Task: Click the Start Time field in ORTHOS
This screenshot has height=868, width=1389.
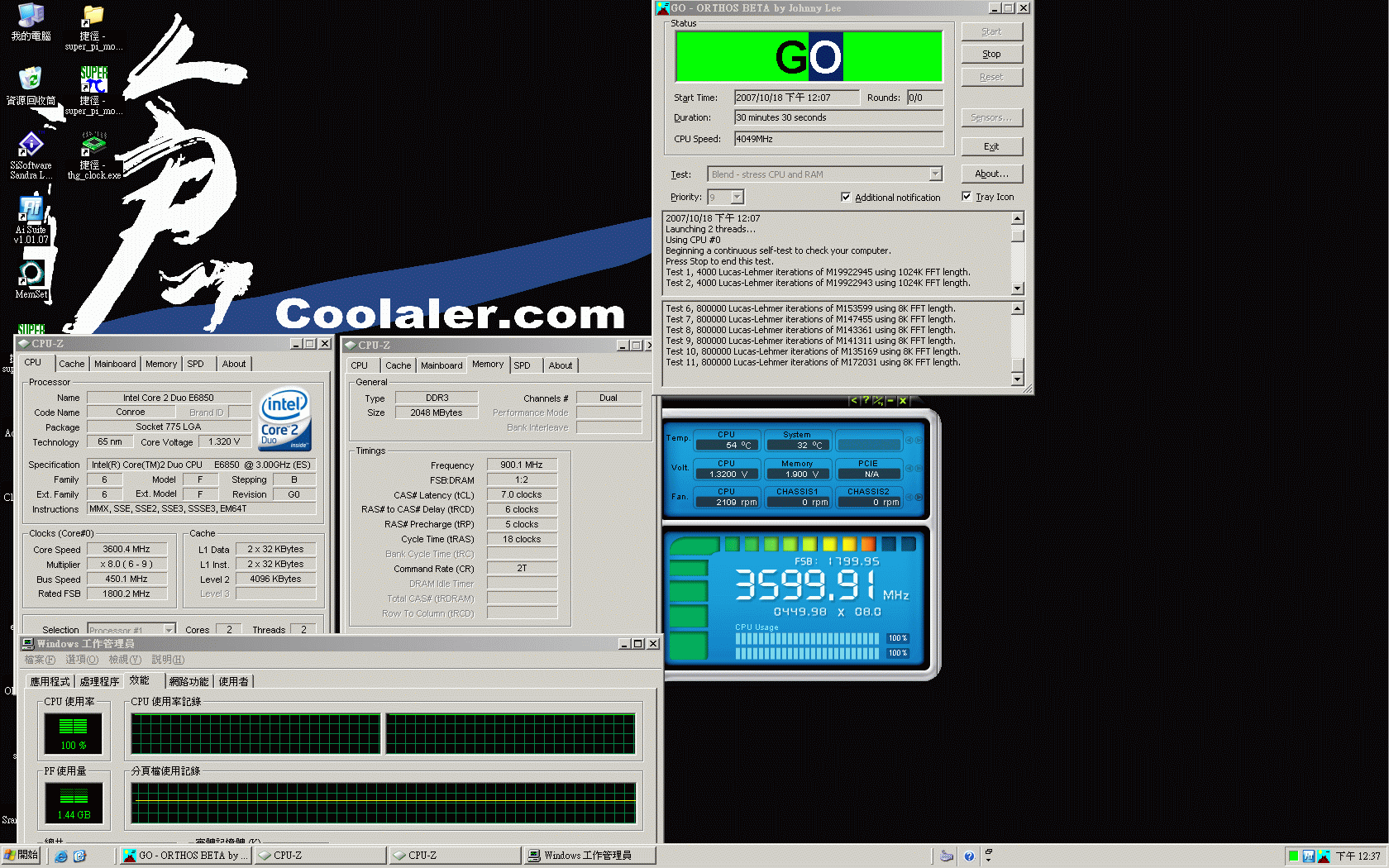Action: coord(796,98)
